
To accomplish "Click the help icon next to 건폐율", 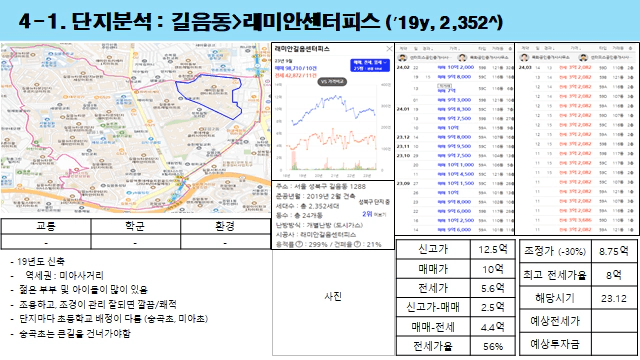I will click(357, 244).
